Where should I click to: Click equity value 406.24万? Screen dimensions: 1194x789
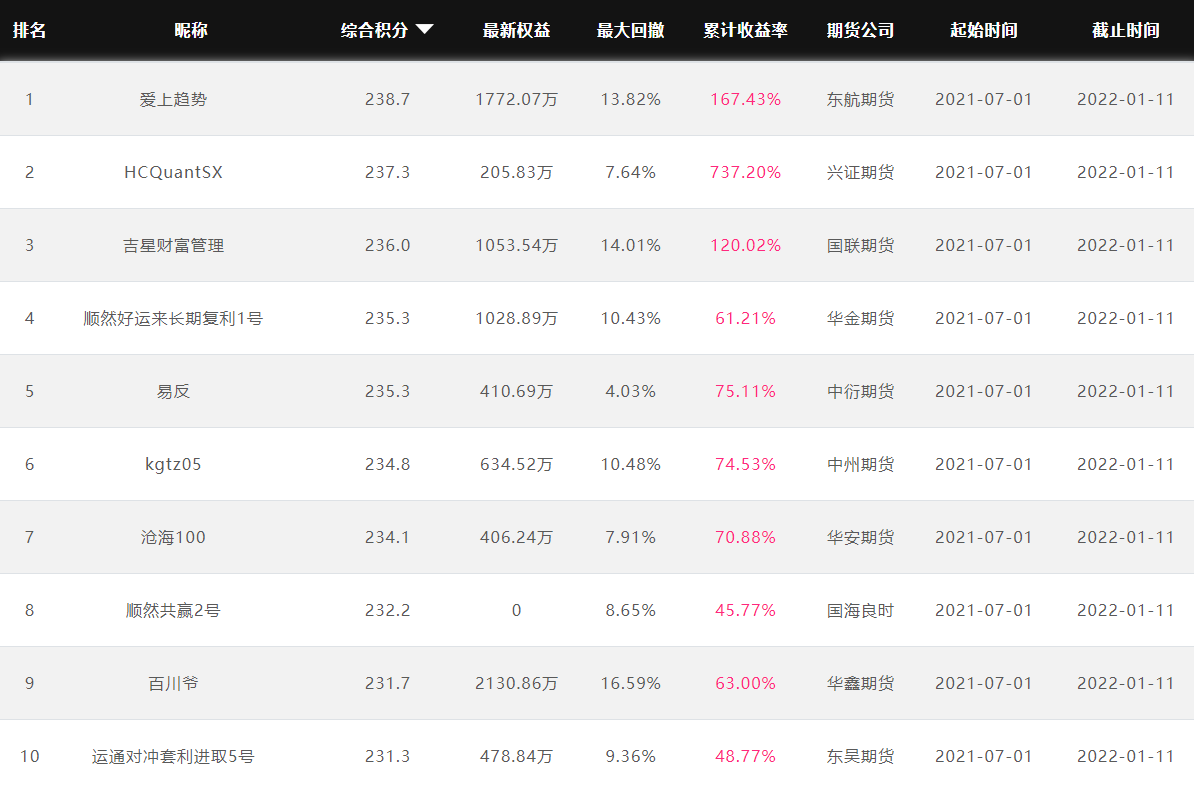[x=516, y=538]
